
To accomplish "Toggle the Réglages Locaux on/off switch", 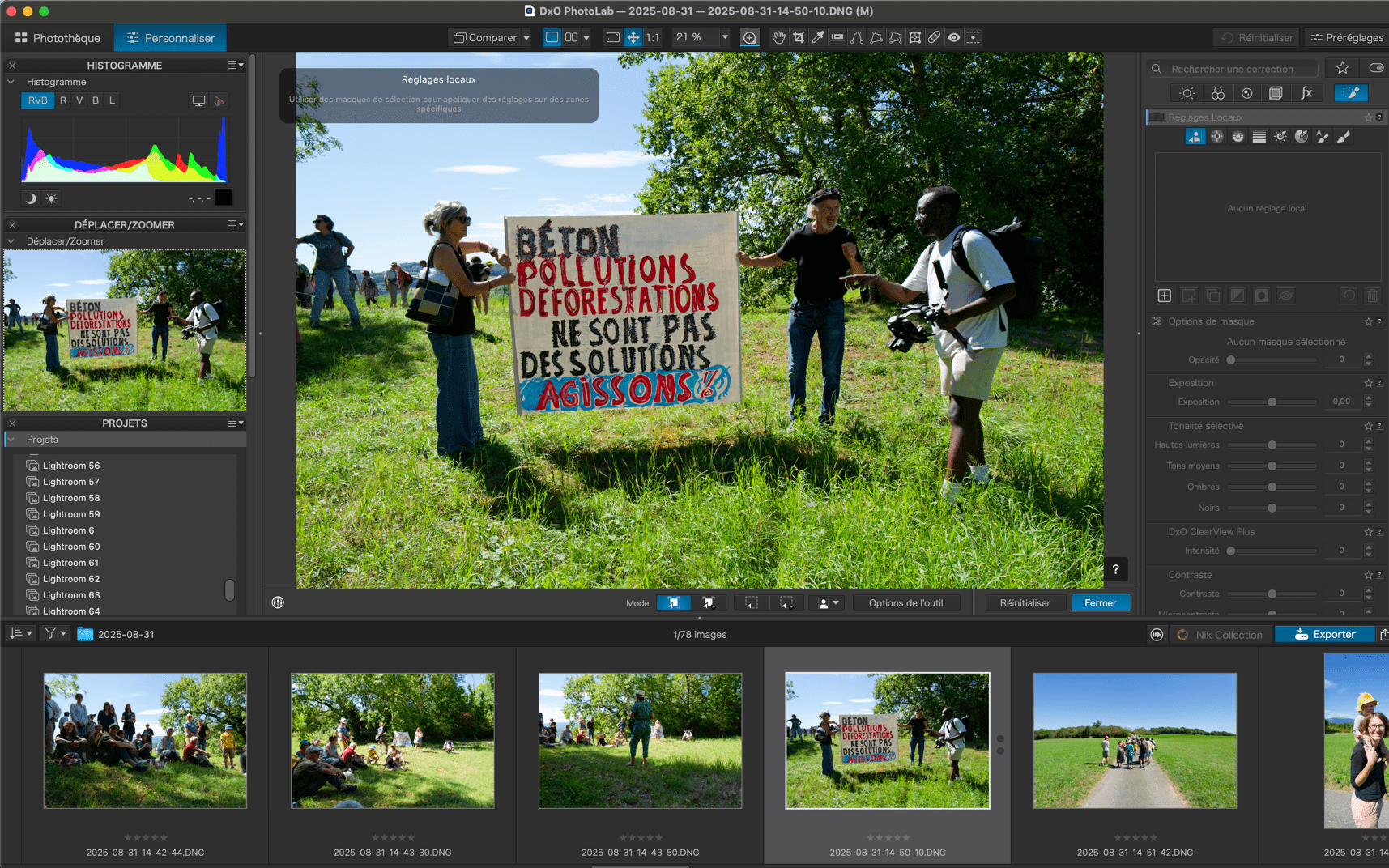I will pyautogui.click(x=1157, y=117).
